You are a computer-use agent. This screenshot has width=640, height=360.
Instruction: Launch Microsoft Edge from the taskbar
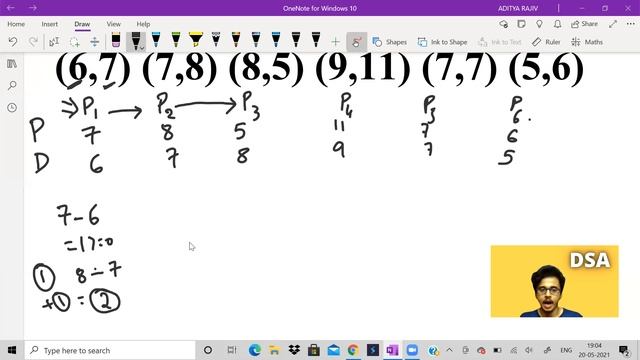click(255, 350)
